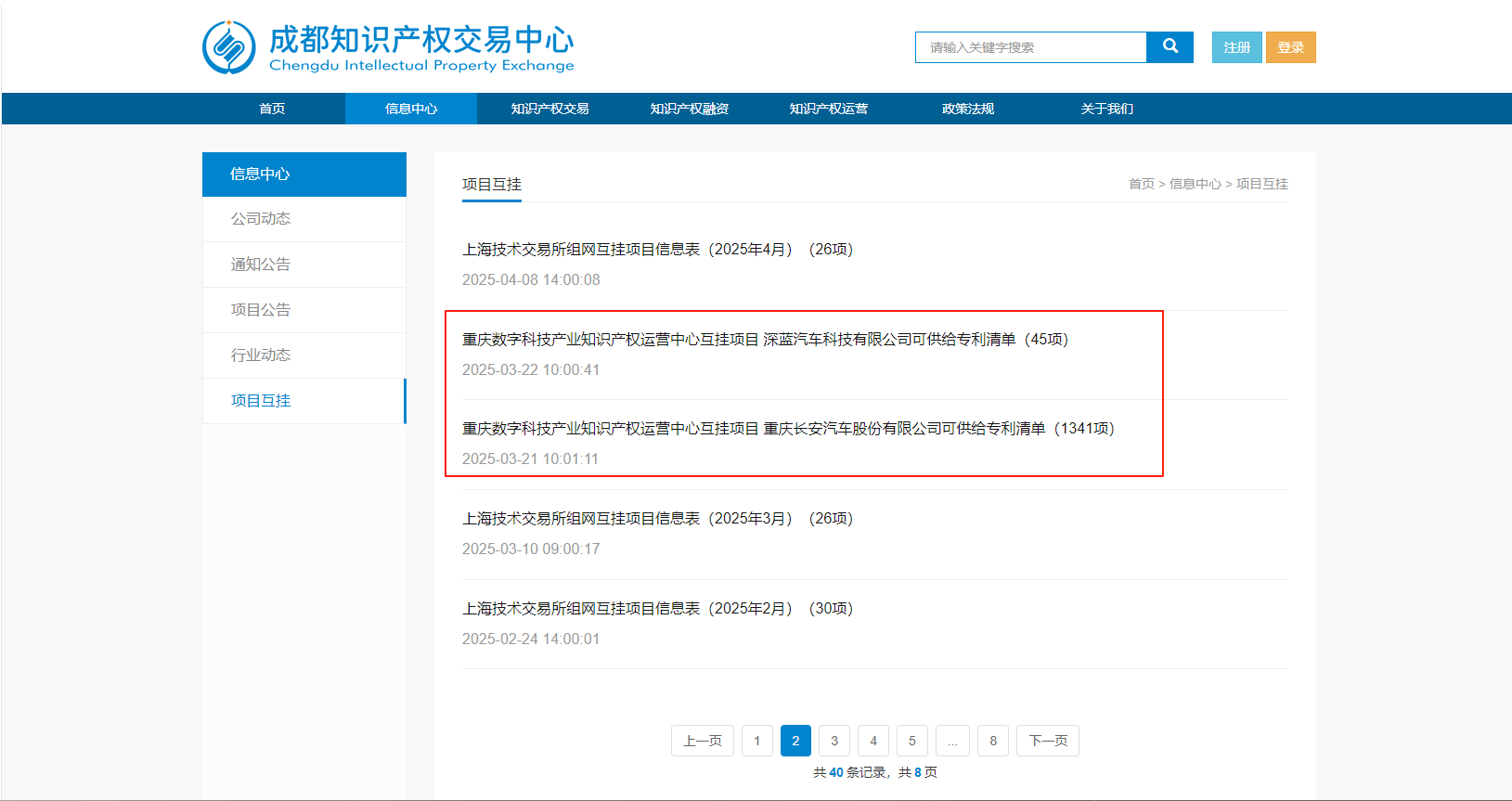1512x801 pixels.
Task: Click the ellipsis pagination button
Action: pyautogui.click(x=952, y=741)
